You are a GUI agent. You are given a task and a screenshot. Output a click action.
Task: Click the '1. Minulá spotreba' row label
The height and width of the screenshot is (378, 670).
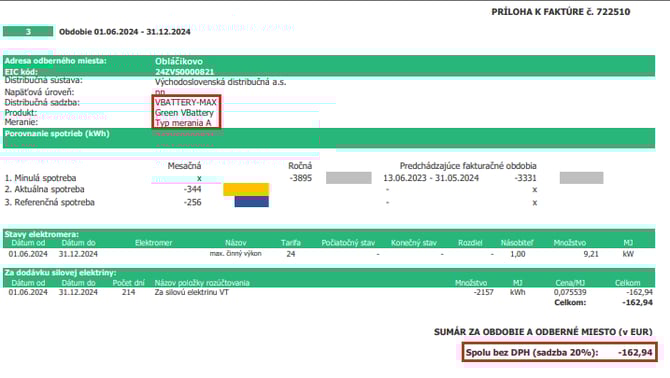pos(40,178)
